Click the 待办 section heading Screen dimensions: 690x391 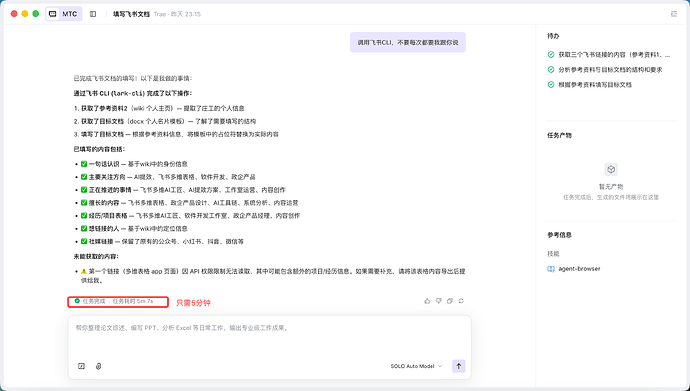(x=554, y=36)
